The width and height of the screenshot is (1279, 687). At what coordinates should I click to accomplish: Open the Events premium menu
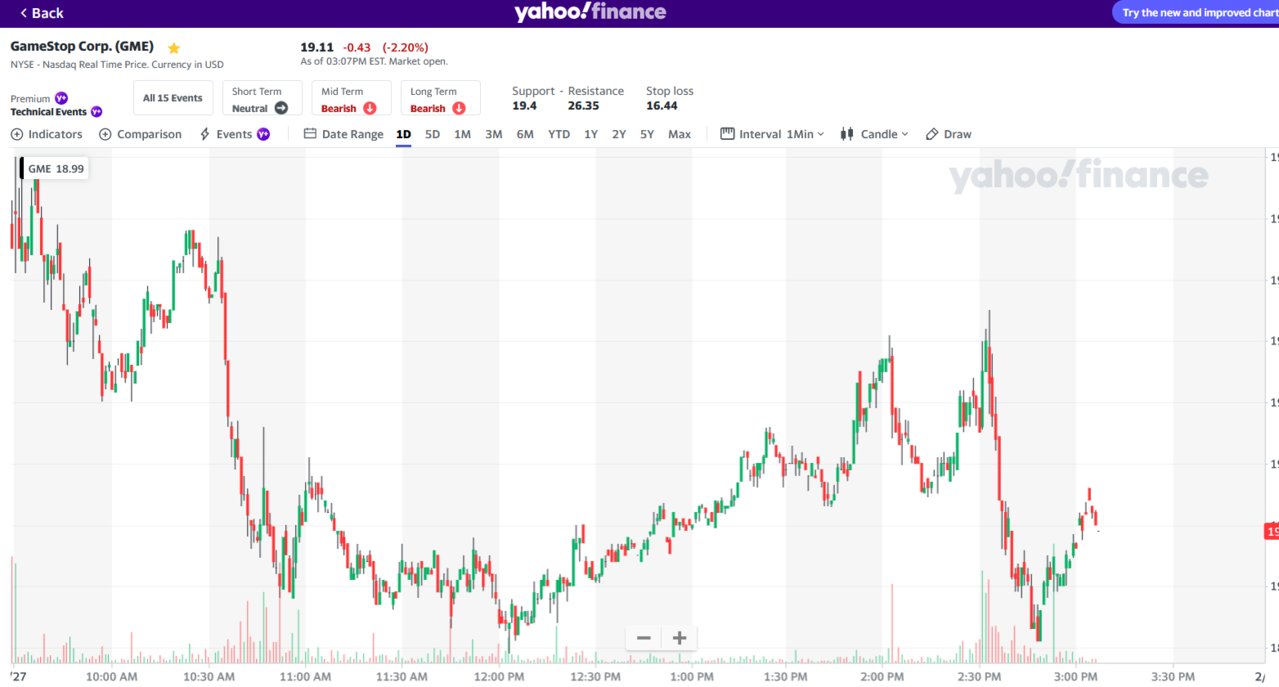pos(235,134)
